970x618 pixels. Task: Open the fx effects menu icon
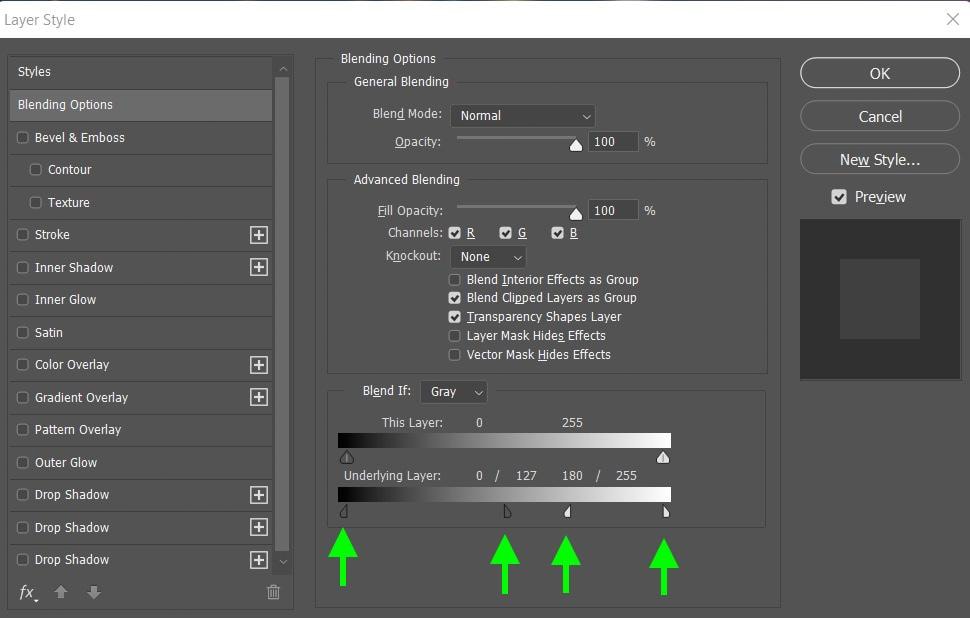click(x=28, y=593)
